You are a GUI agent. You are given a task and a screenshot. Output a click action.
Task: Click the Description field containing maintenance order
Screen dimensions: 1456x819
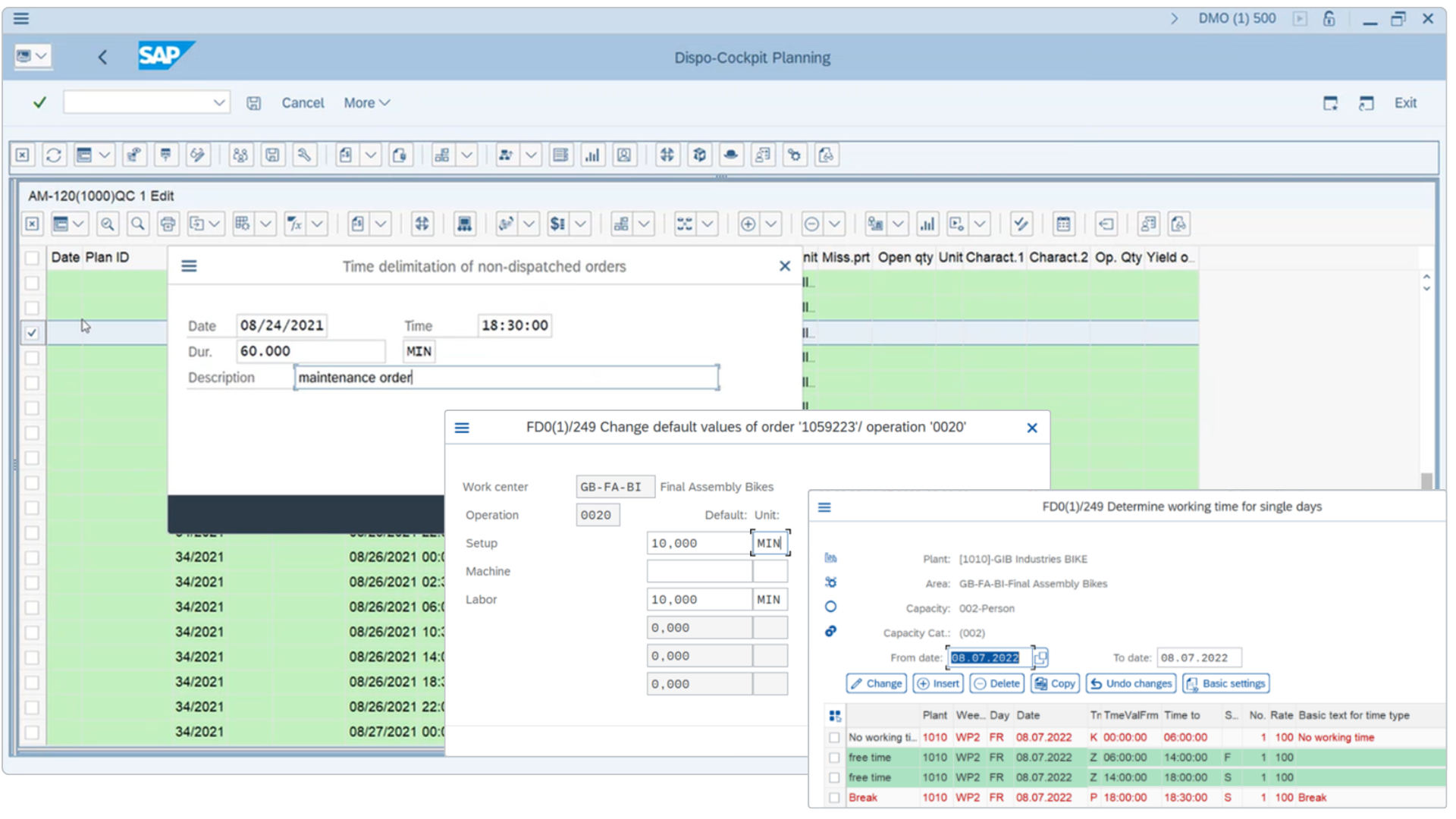(x=507, y=377)
